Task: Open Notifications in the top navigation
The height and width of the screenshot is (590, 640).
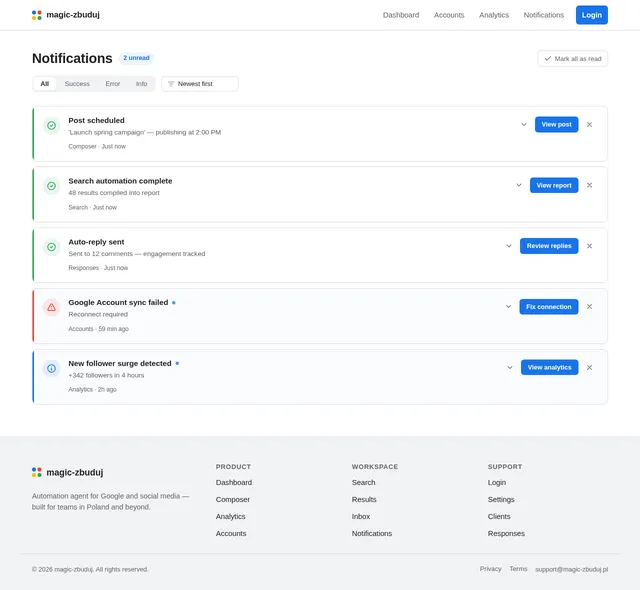Action: pyautogui.click(x=544, y=15)
